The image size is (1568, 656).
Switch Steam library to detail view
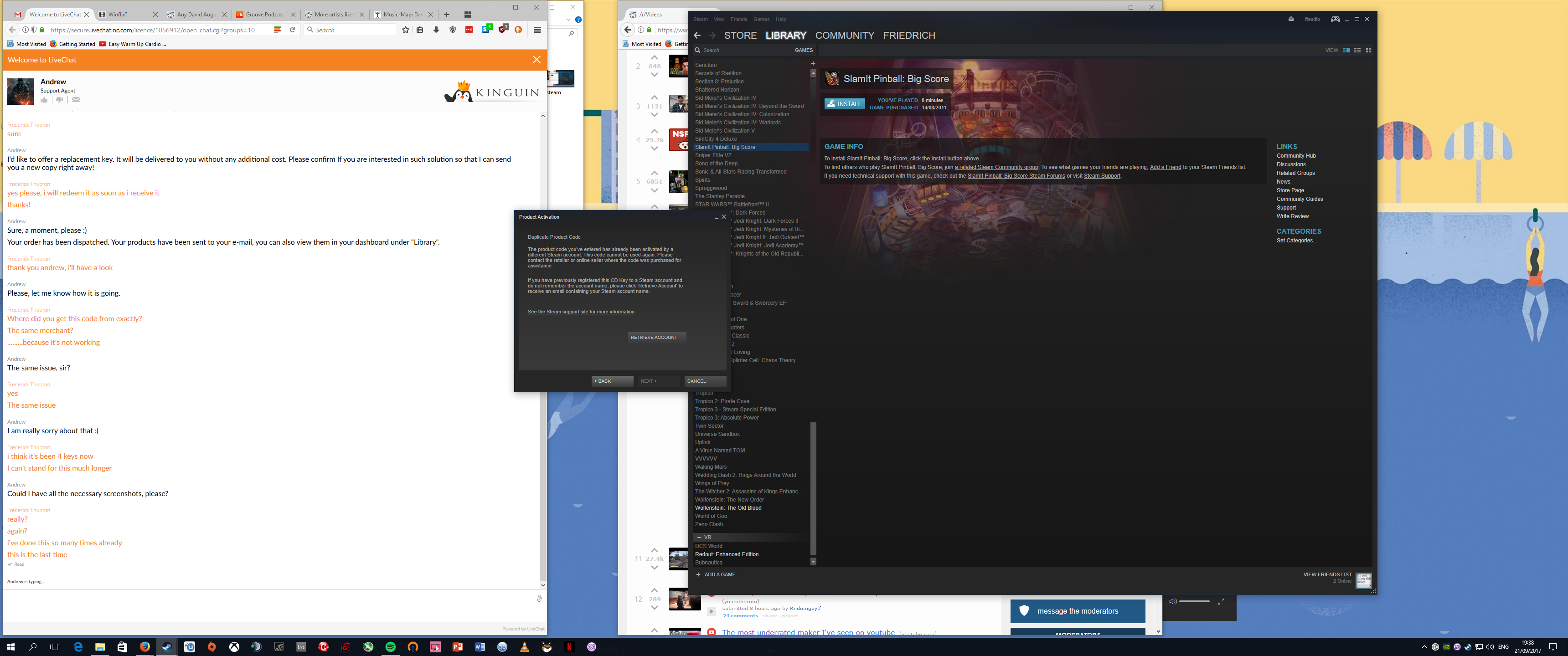1346,50
